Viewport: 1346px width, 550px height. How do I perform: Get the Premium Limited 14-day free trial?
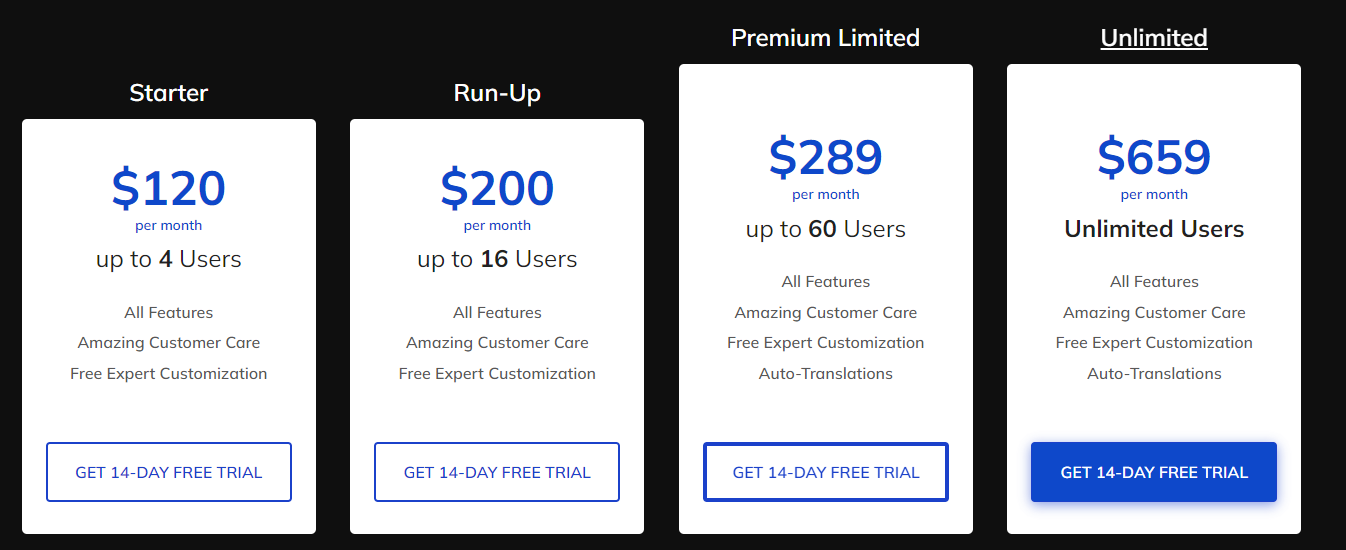[826, 472]
